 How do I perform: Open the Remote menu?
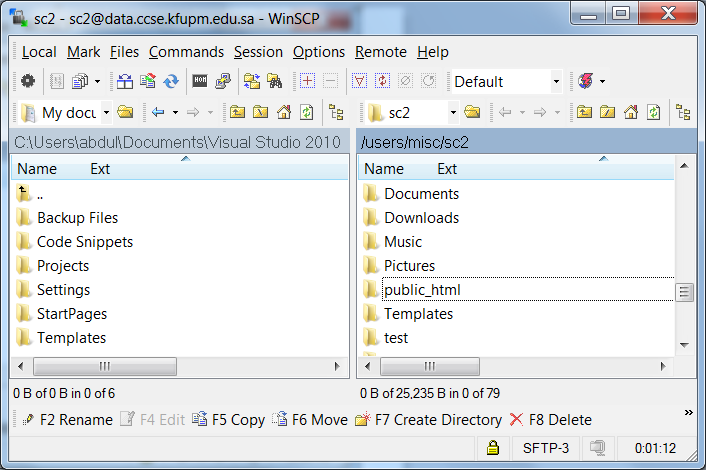(x=381, y=52)
